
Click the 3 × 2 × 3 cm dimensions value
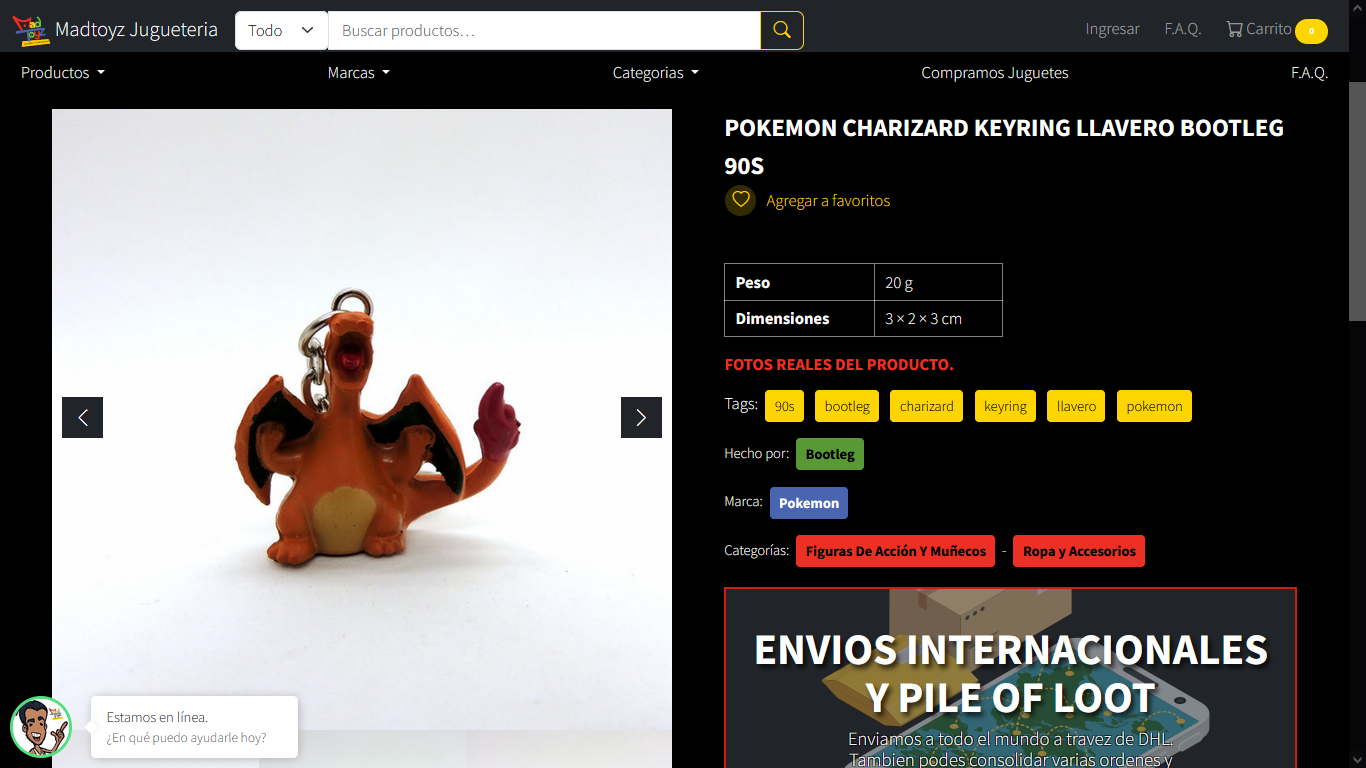[x=923, y=319]
